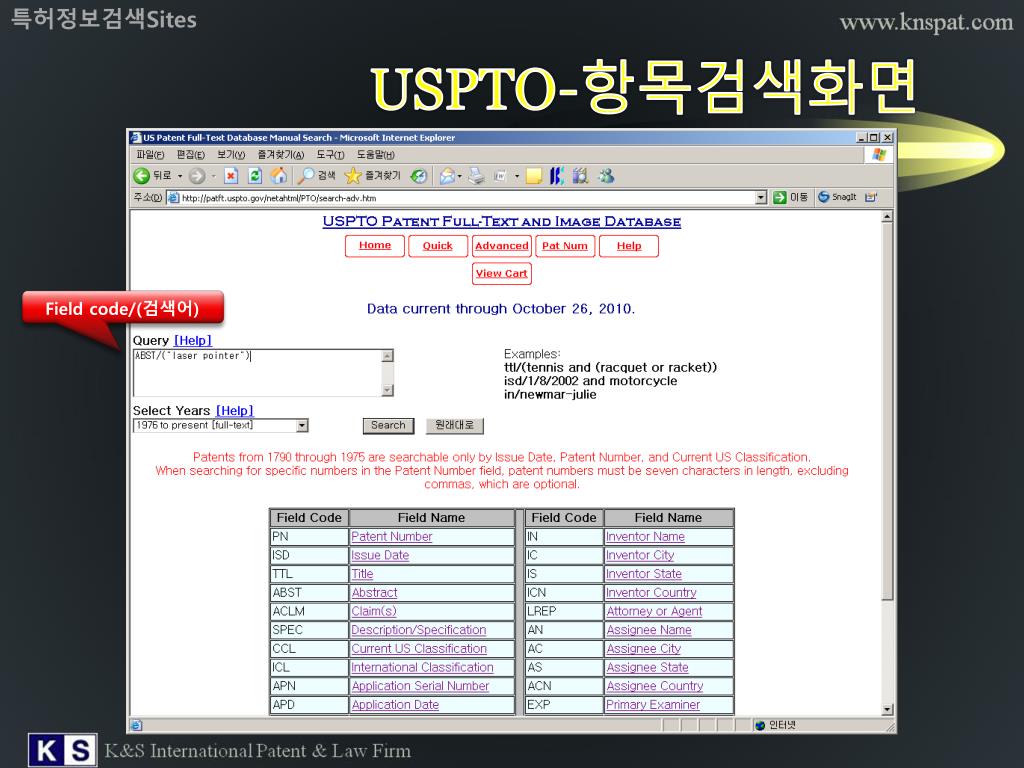The height and width of the screenshot is (768, 1024).
Task: Click into the Query text area
Action: click(x=258, y=373)
